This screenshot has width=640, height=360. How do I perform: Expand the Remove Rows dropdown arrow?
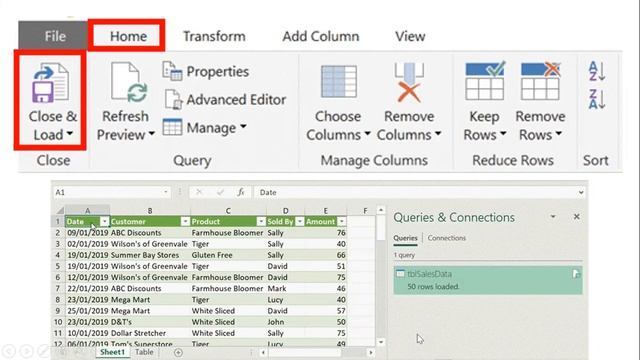coord(558,133)
